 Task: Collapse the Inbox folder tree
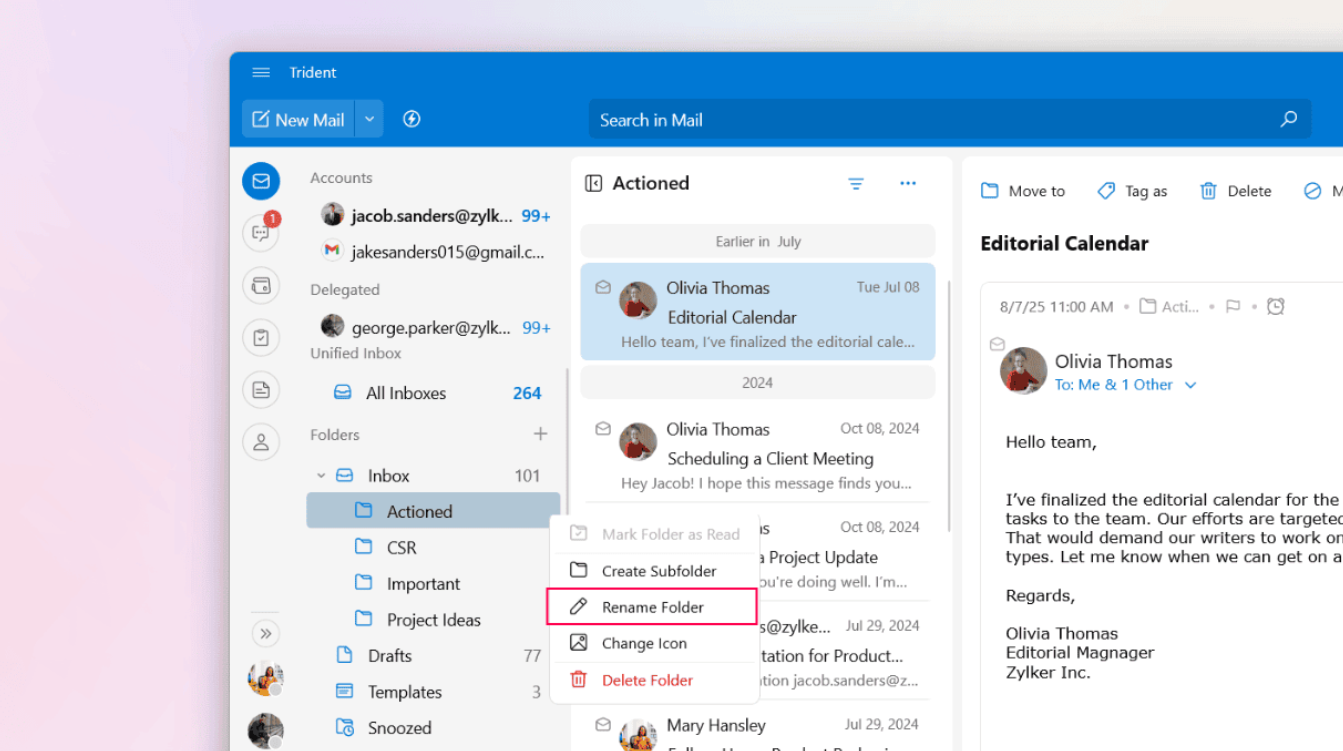(321, 476)
